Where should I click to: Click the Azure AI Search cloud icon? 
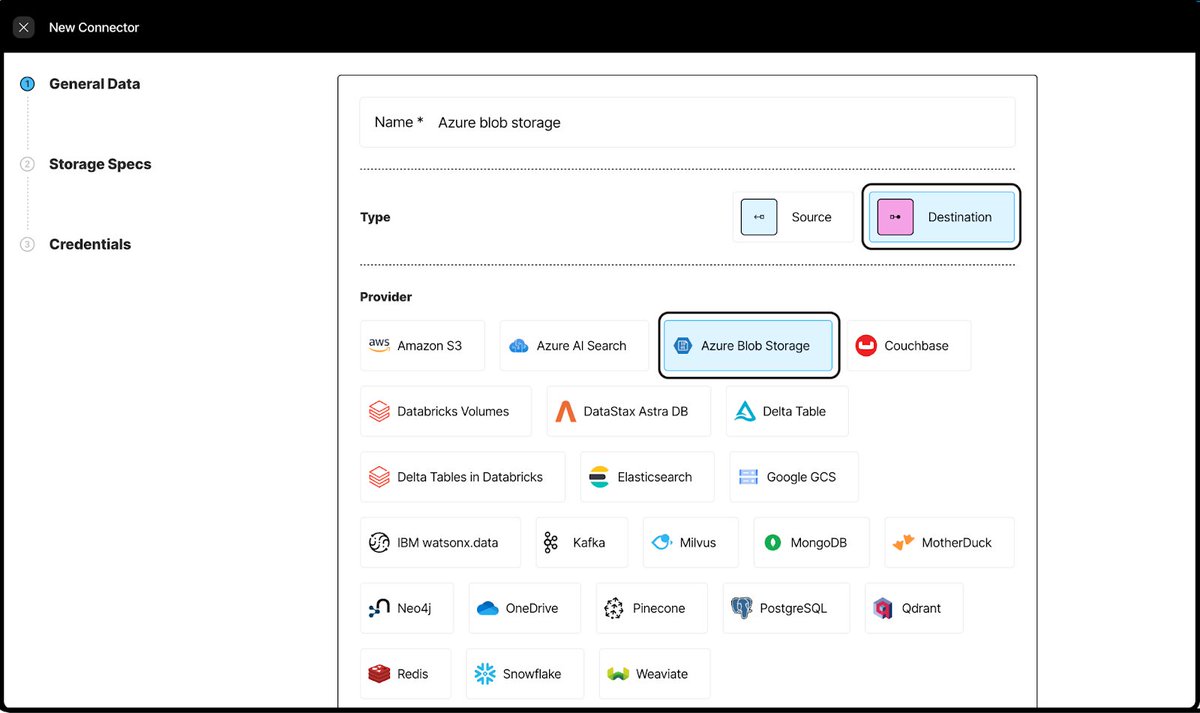[x=518, y=346]
